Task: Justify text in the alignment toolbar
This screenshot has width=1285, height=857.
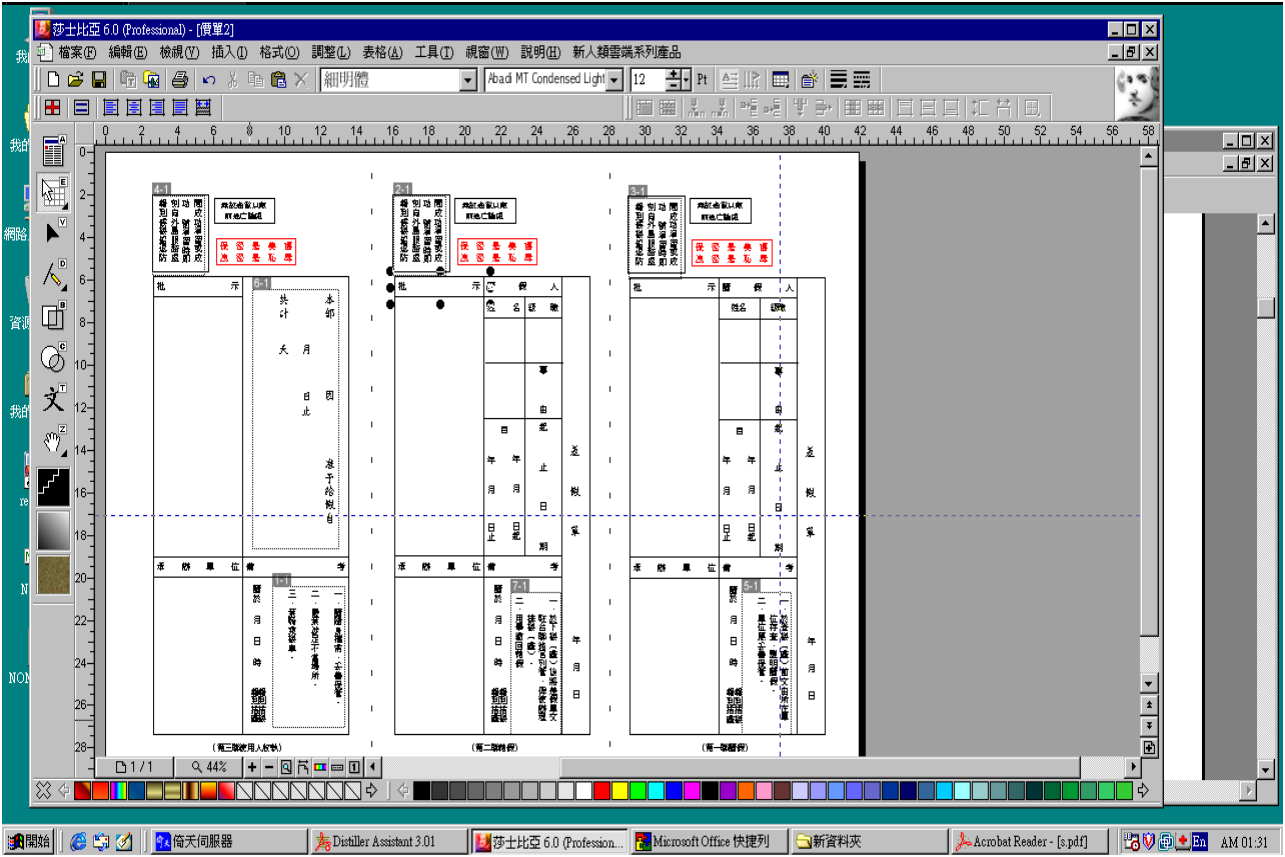Action: tap(179, 107)
